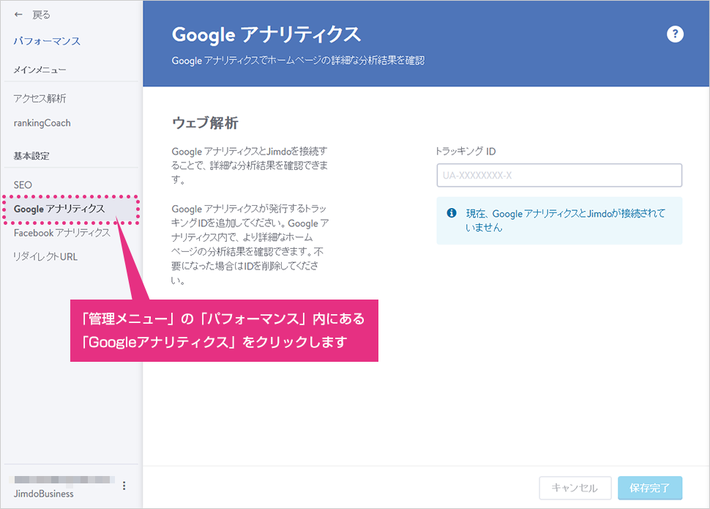Open パフォーマンス section heading
This screenshot has height=509, width=710.
(x=47, y=41)
